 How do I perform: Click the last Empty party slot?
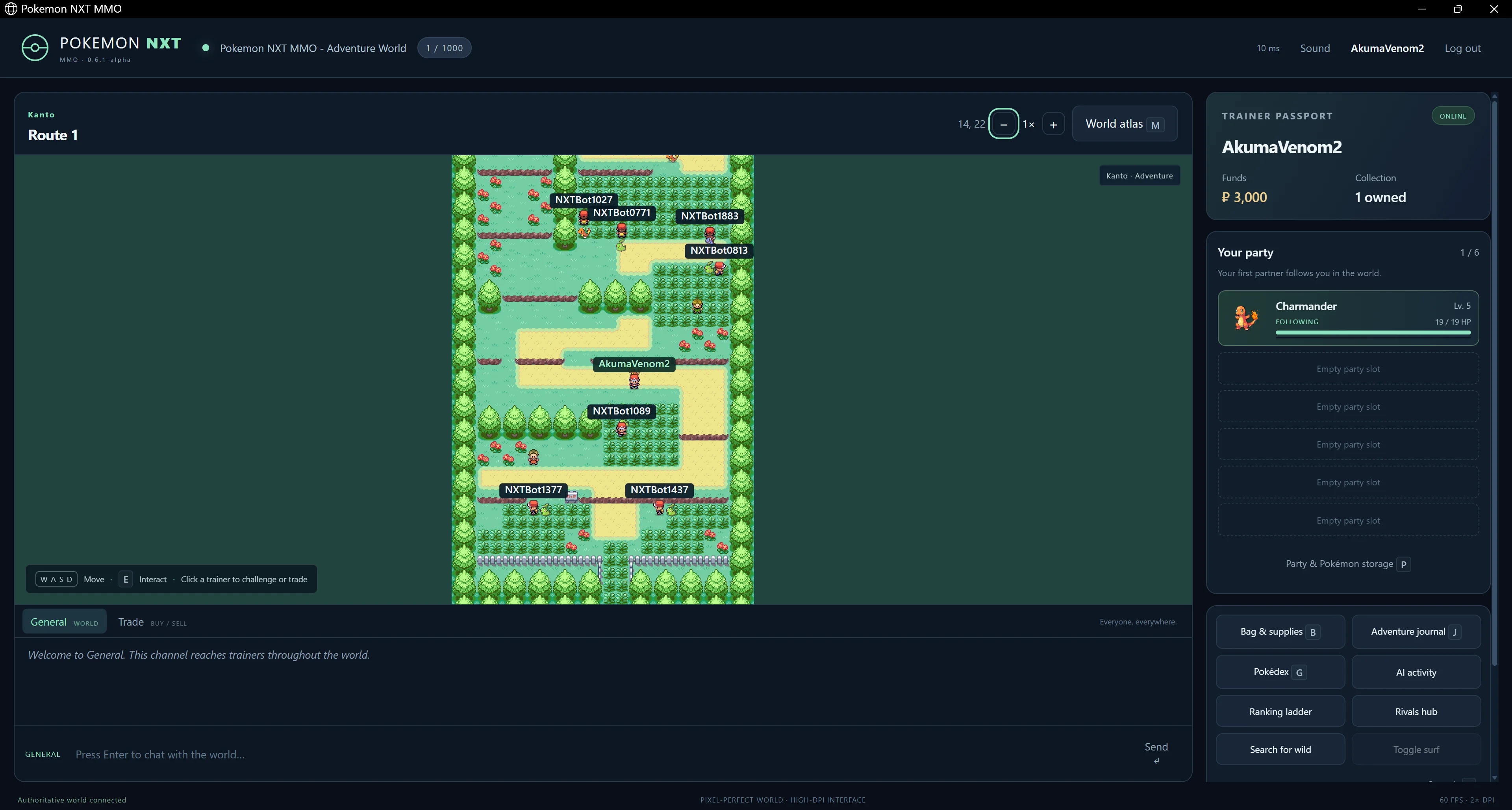[x=1348, y=520]
